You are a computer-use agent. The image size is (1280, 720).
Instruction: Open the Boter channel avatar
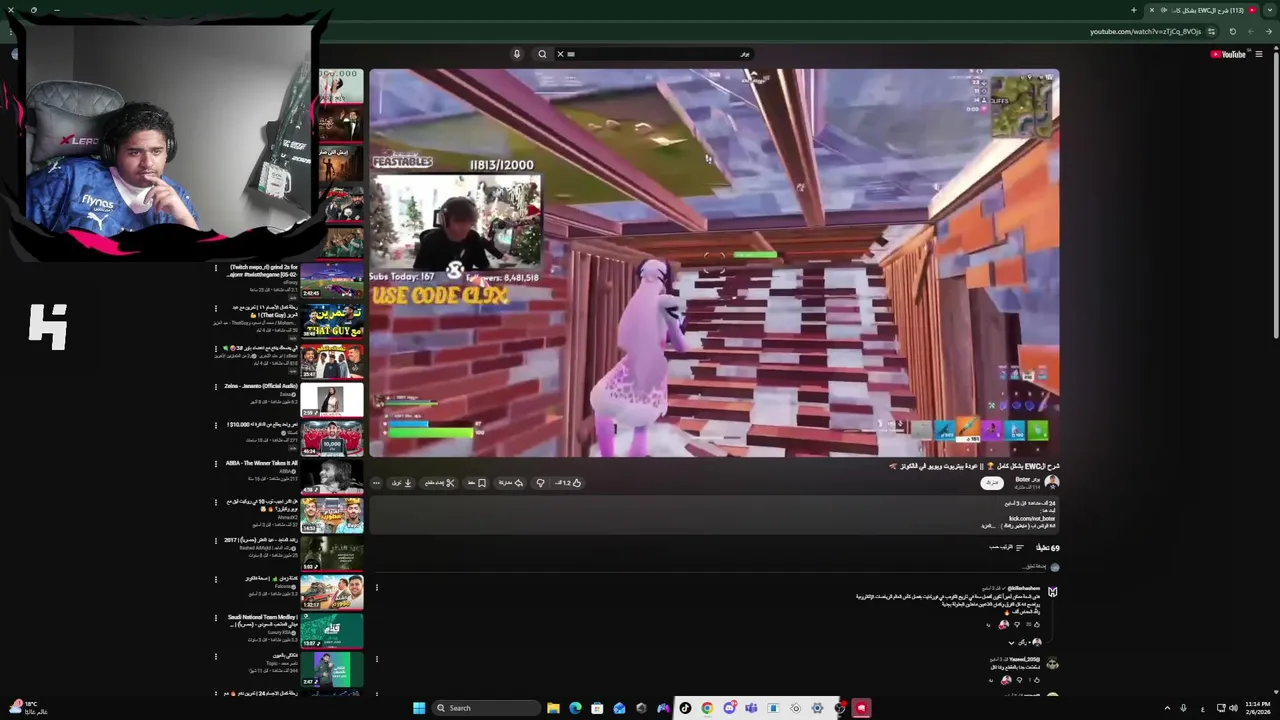point(1051,483)
